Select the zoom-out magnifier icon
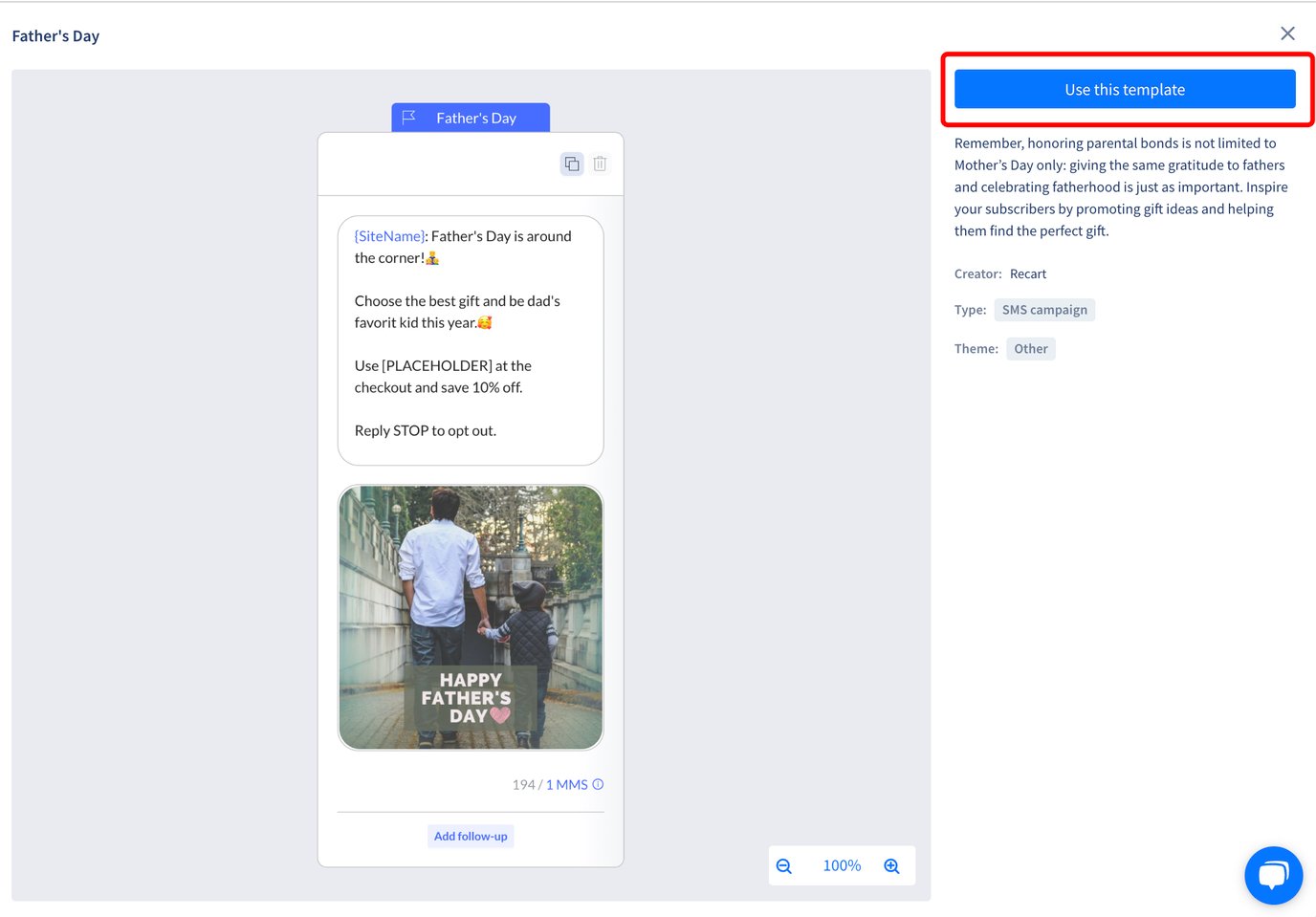Screen dimensions: 1316x917 [784, 865]
